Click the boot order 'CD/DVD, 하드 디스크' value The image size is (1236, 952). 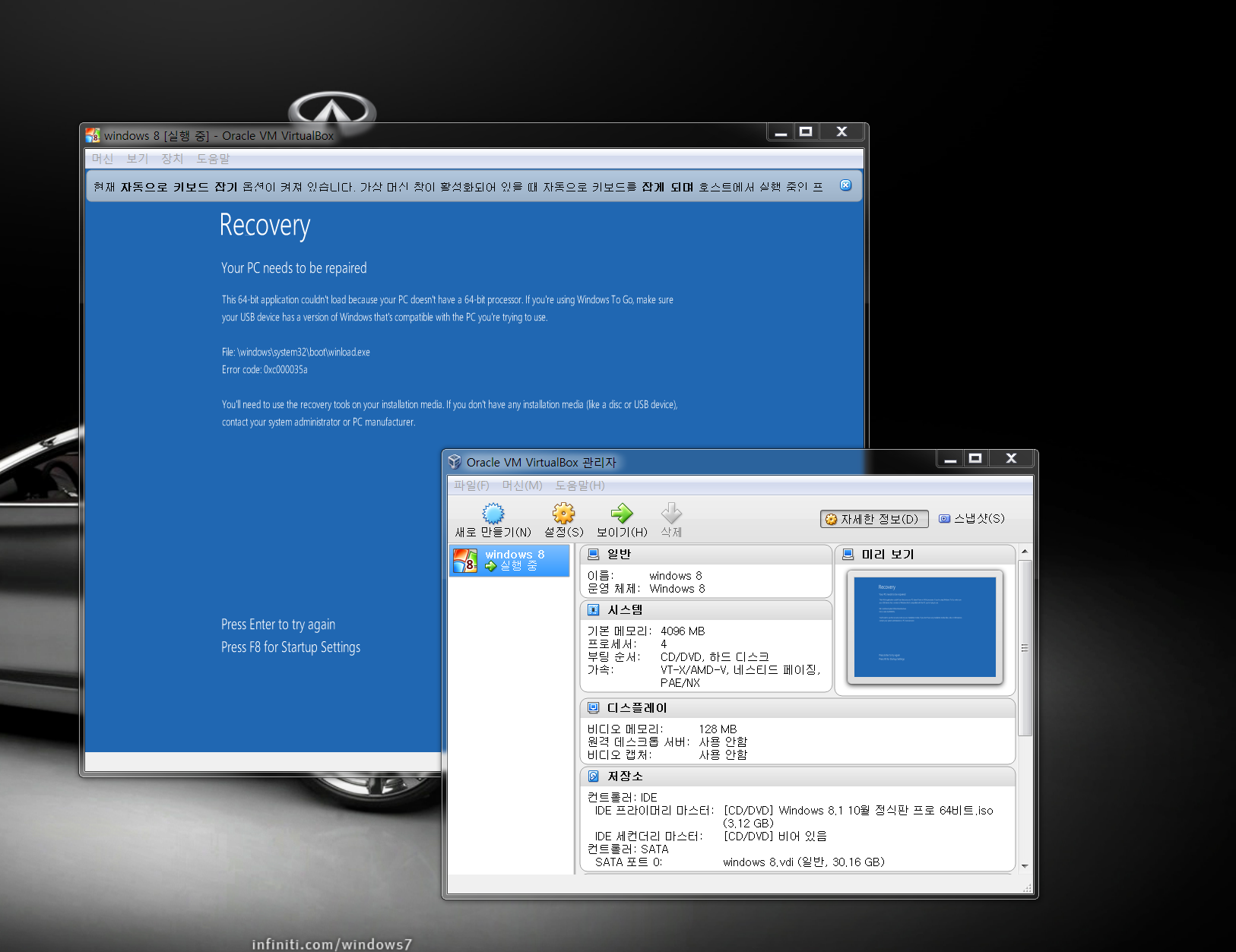coord(715,657)
